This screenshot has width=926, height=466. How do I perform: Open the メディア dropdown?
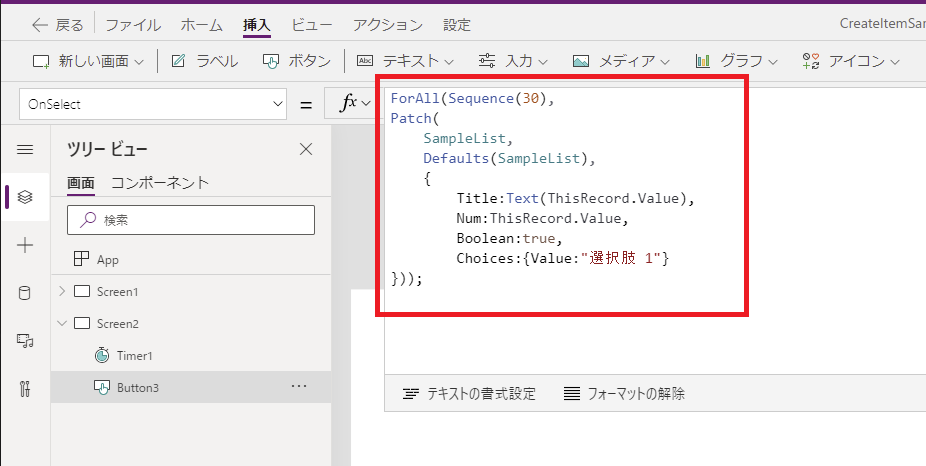(x=622, y=61)
